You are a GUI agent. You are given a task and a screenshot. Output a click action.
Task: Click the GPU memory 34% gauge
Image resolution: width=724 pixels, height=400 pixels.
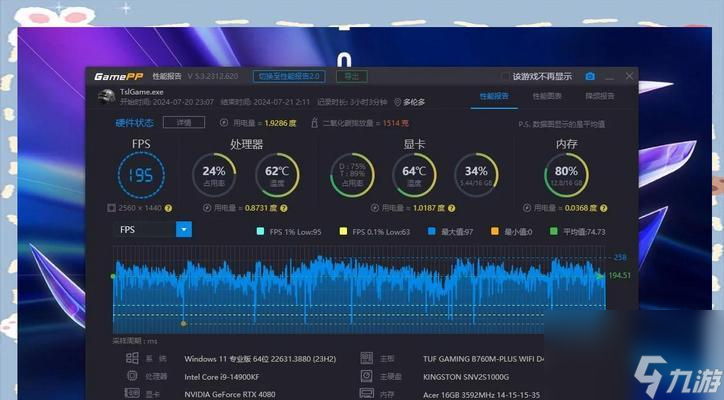[476, 176]
